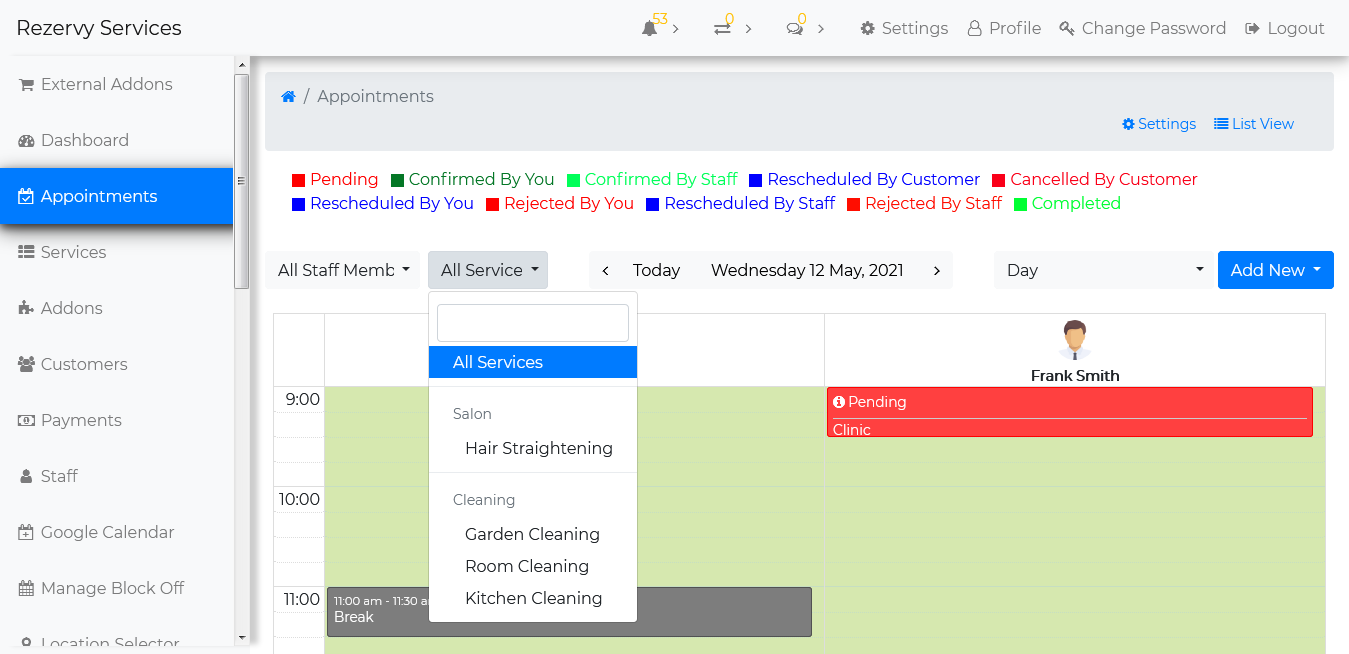Click the transfer arrows icon in header

(722, 29)
